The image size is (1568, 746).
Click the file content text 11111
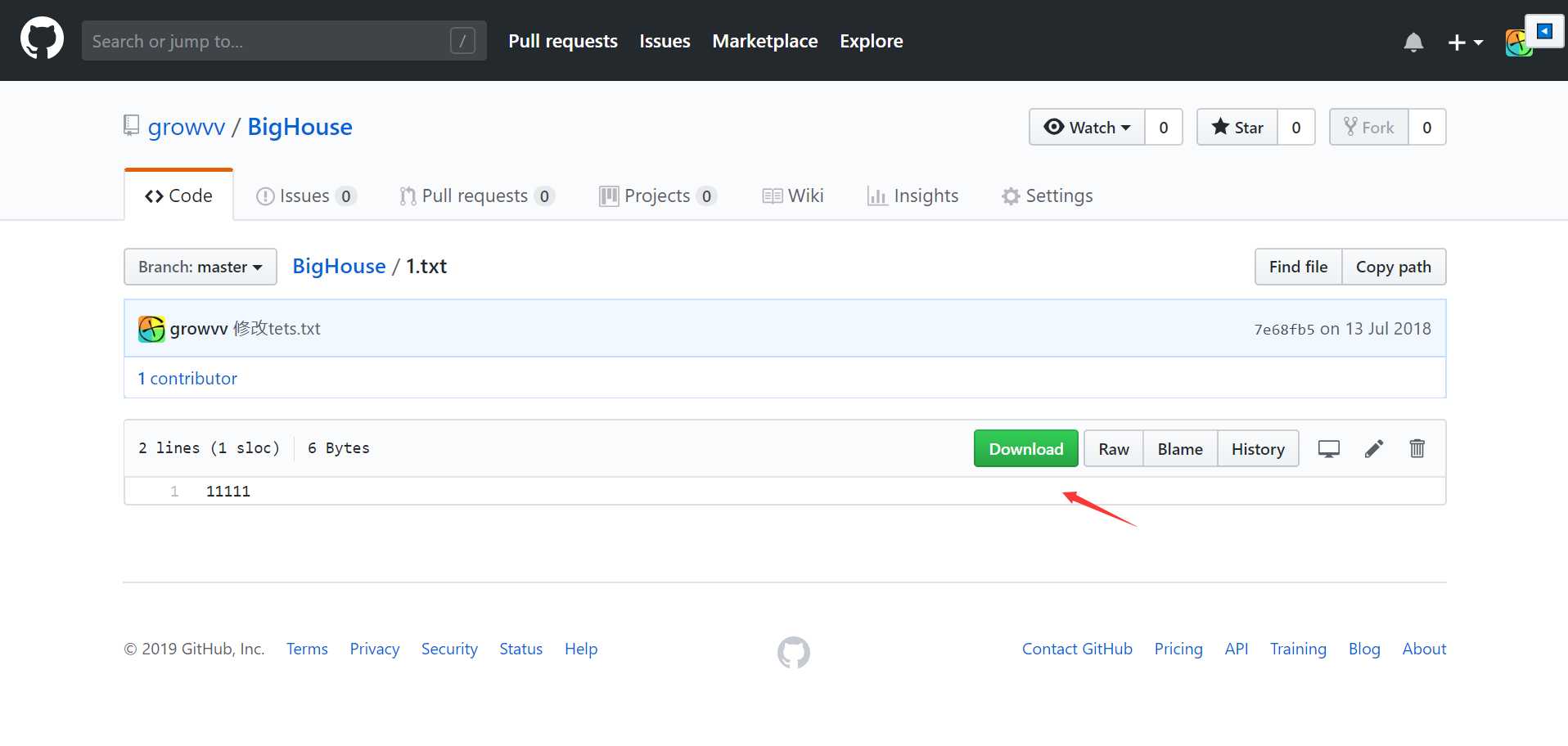(x=228, y=491)
